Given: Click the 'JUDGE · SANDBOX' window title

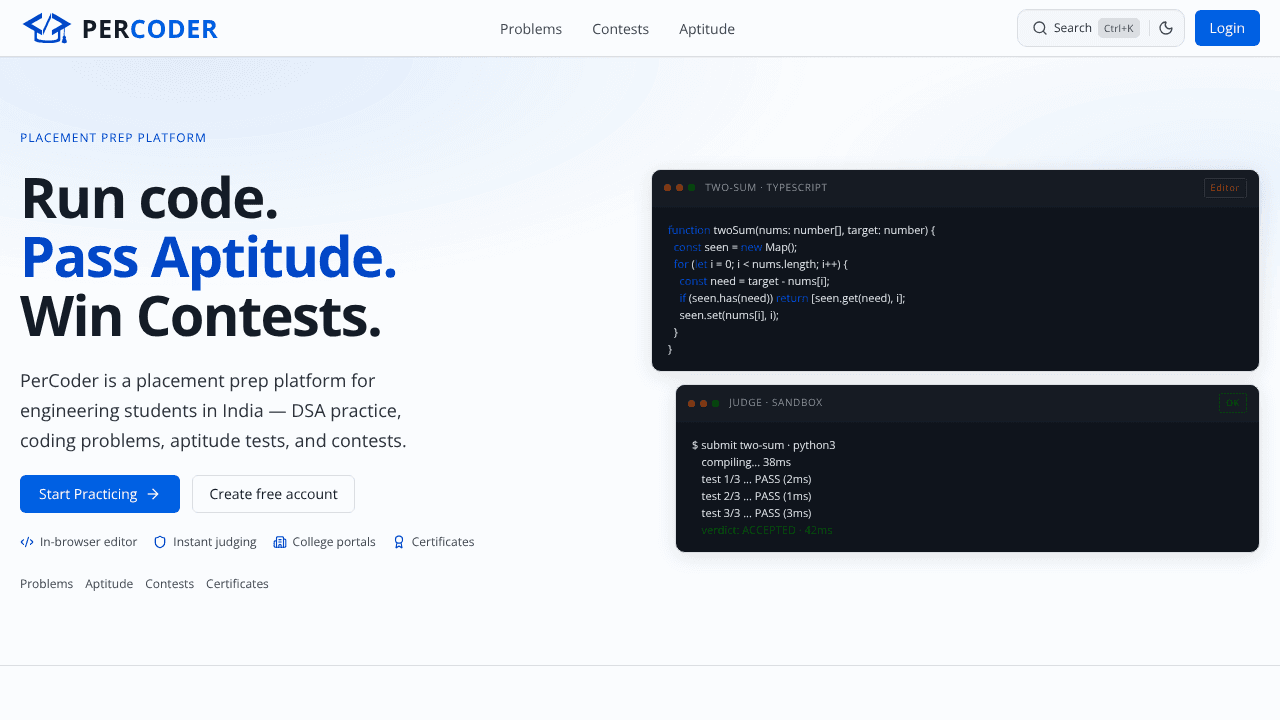Looking at the screenshot, I should click(x=776, y=403).
